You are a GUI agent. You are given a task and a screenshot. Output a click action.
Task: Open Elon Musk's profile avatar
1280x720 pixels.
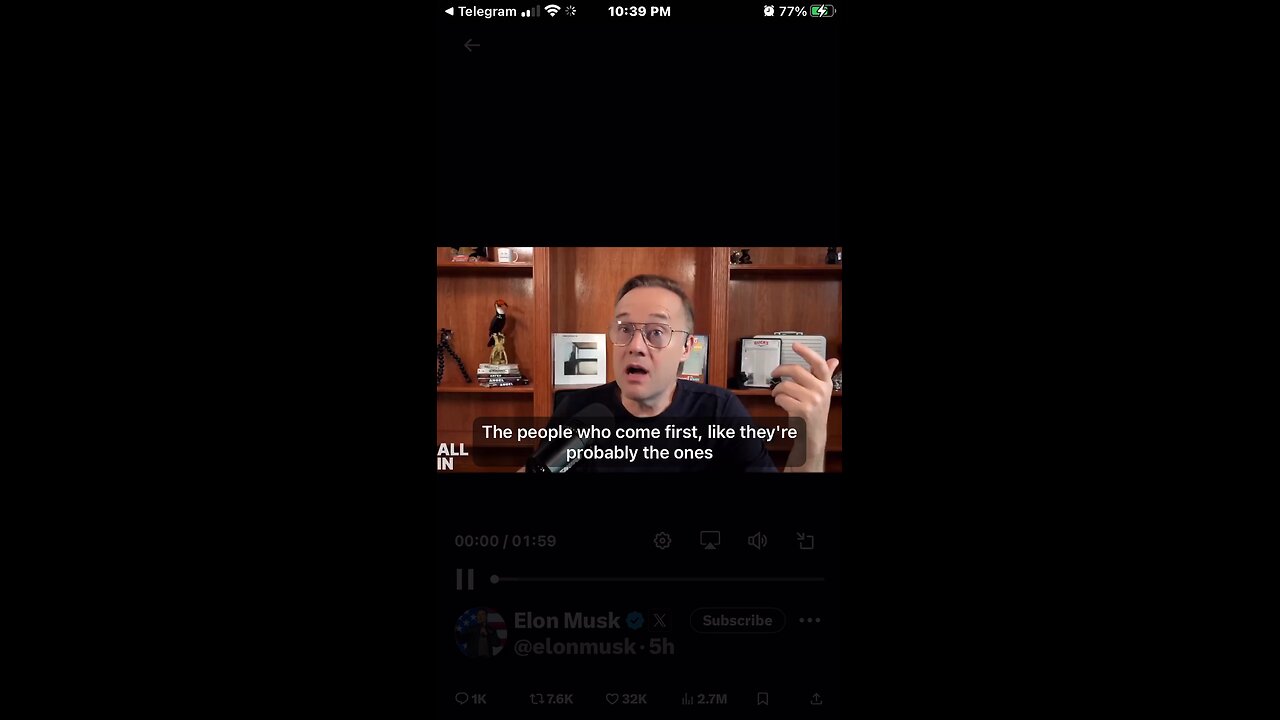pyautogui.click(x=480, y=632)
